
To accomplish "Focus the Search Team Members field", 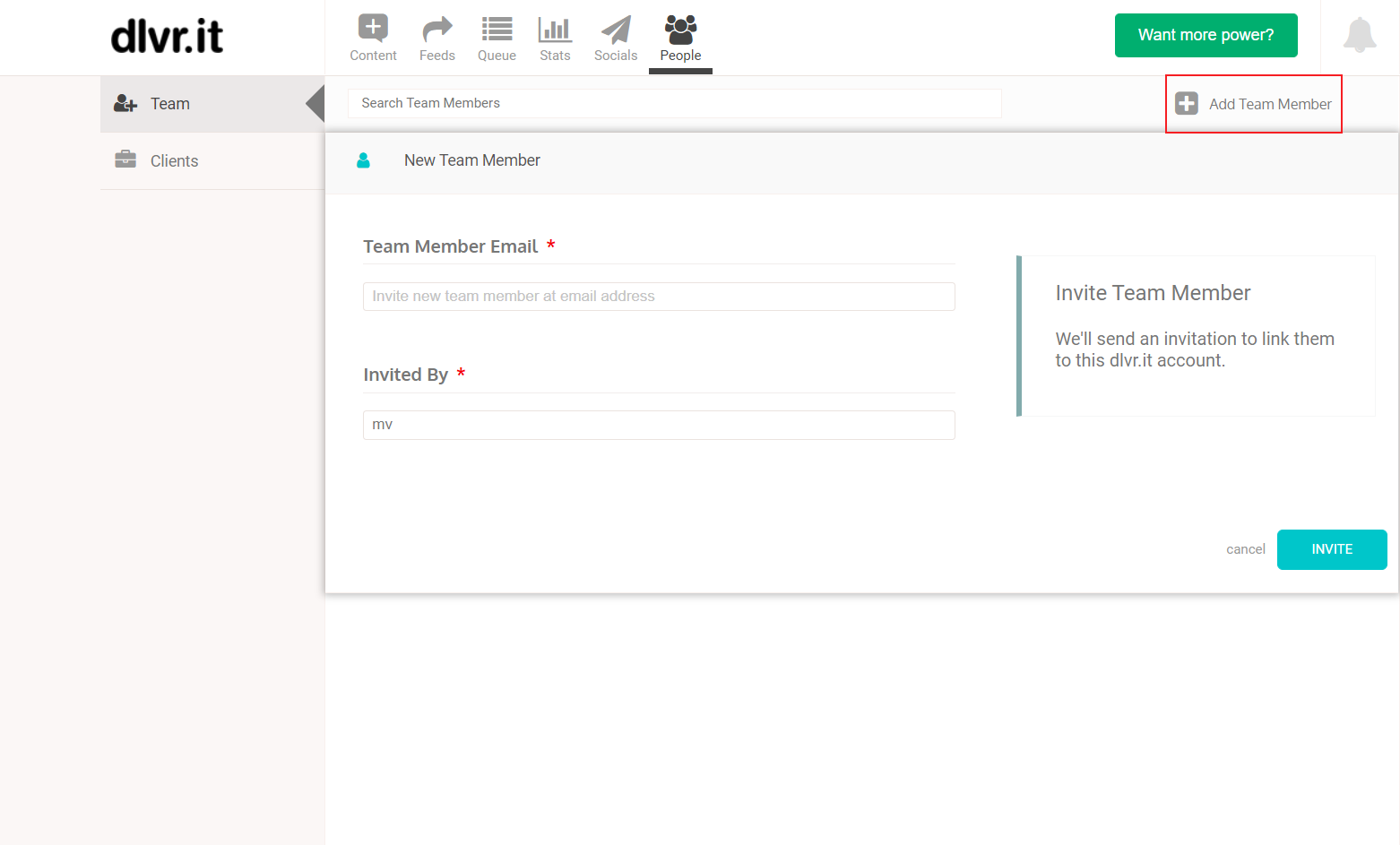I will tap(674, 103).
